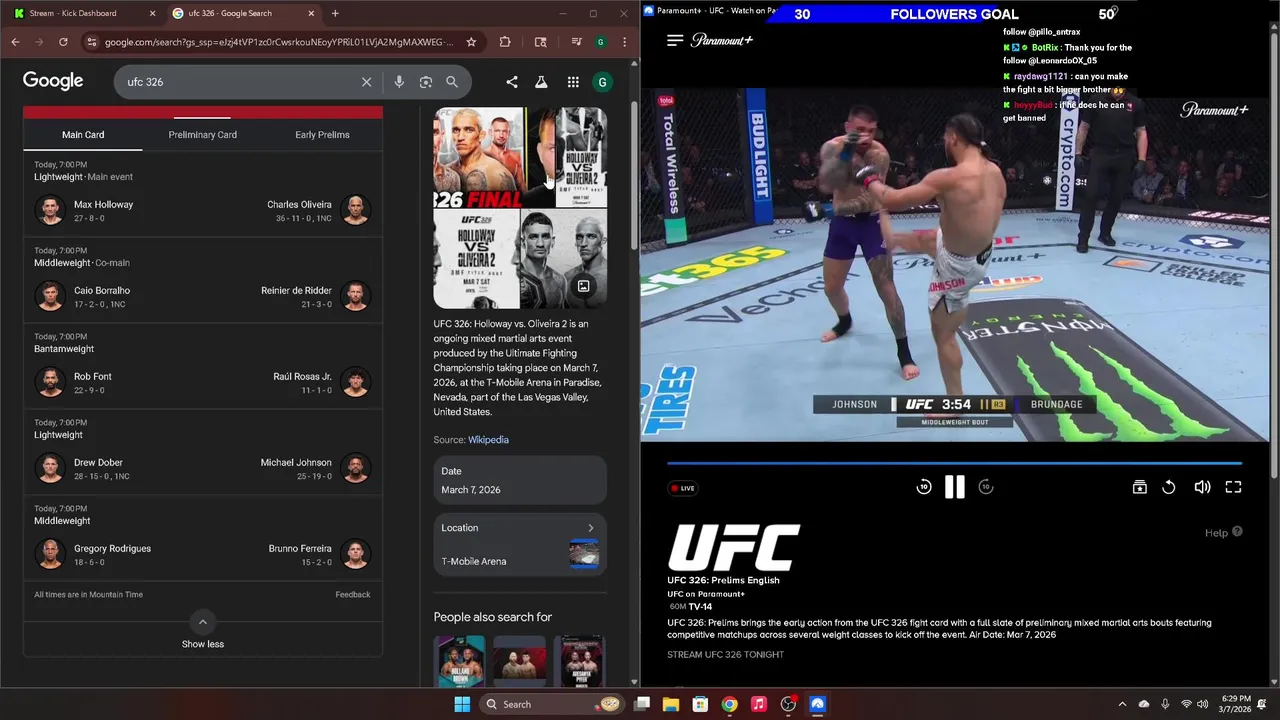Search by image with Google Lens
The width and height of the screenshot is (1280, 720).
coord(426,82)
